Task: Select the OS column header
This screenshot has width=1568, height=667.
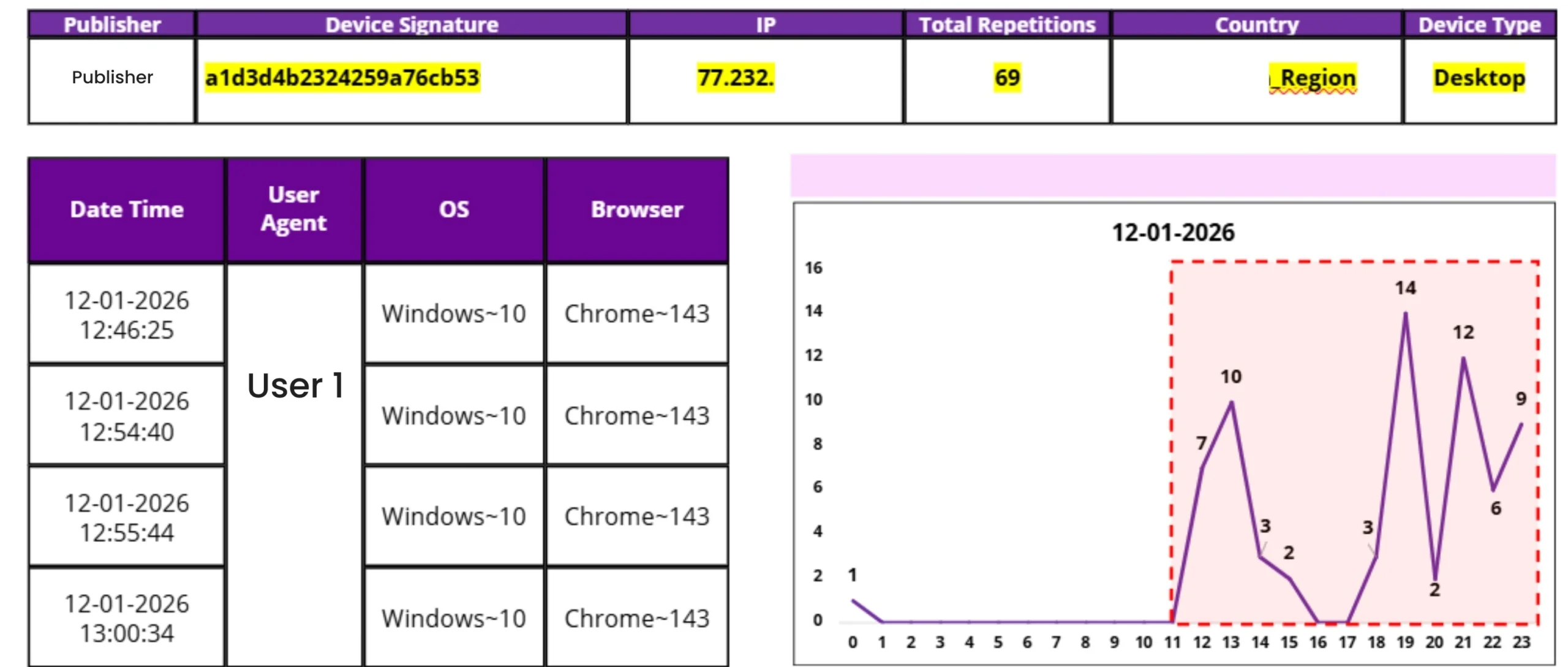Action: 454,209
